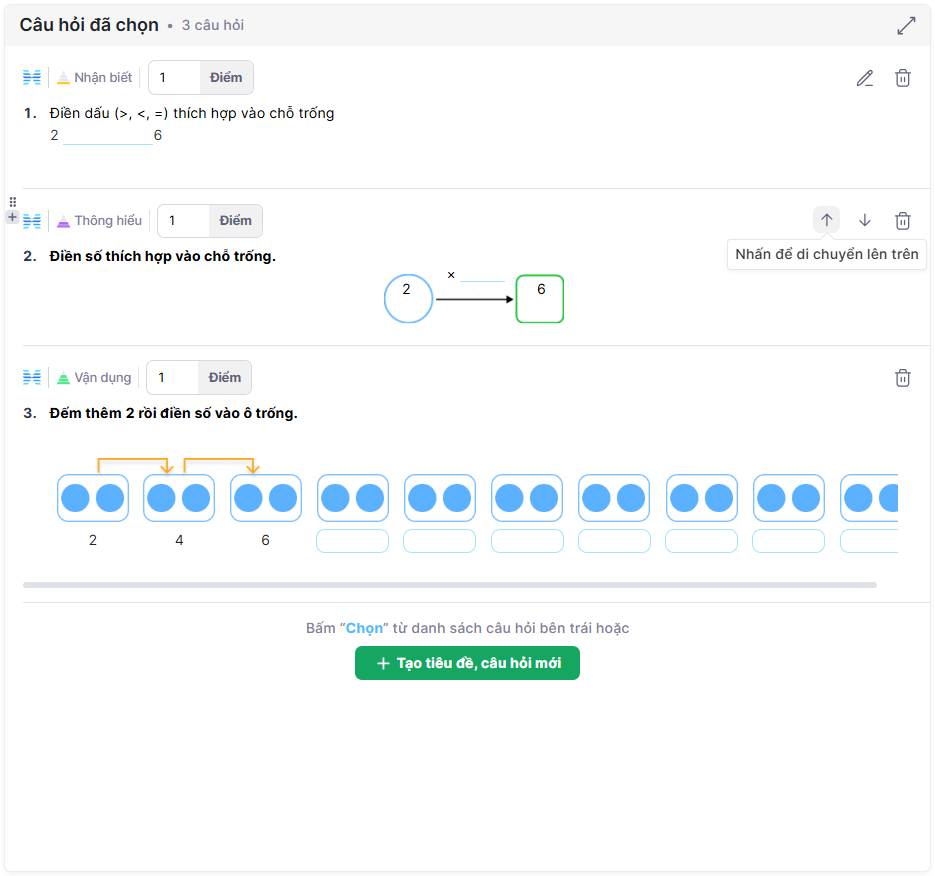Delete question 1 using its trash icon
This screenshot has width=935, height=876.
tap(902, 78)
